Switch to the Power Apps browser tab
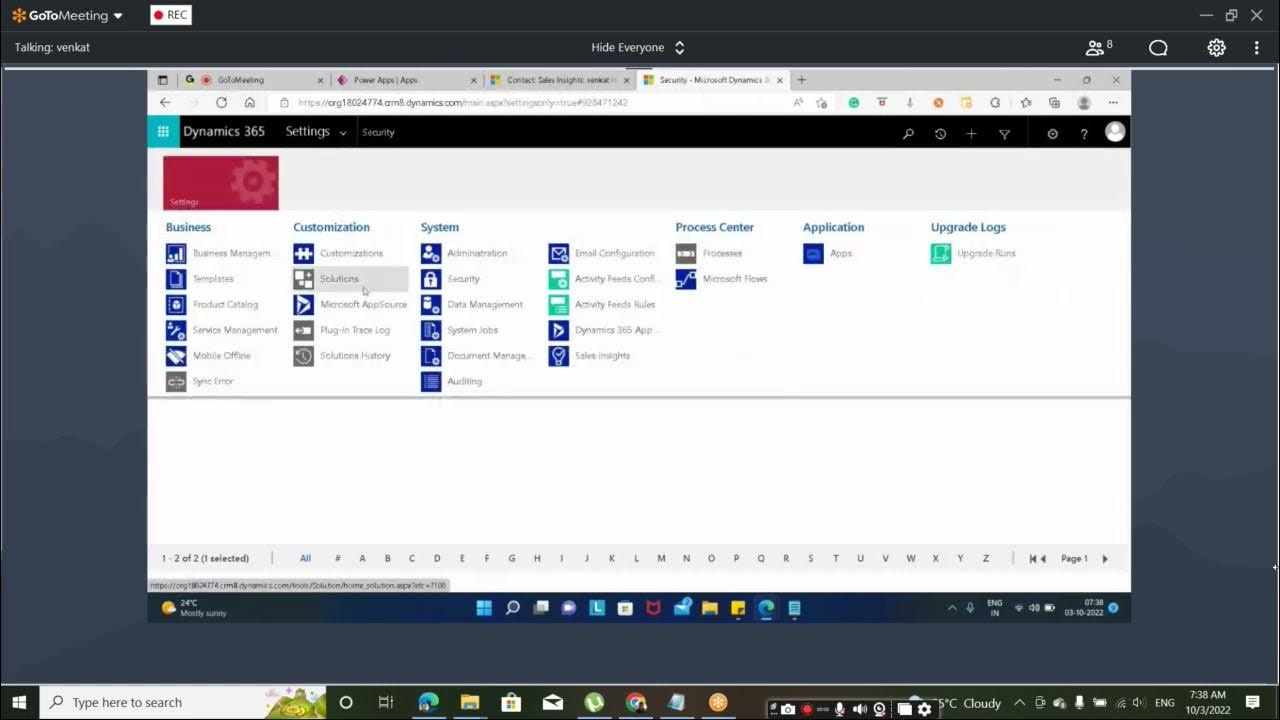This screenshot has width=1280, height=720. pos(404,80)
